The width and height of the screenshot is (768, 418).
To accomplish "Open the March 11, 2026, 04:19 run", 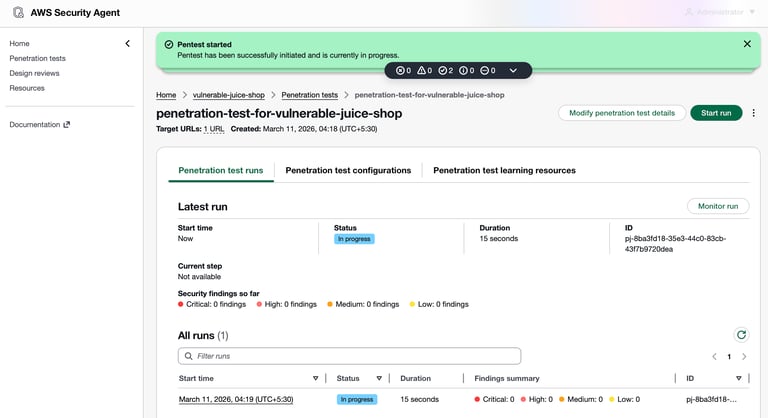I will coord(236,399).
